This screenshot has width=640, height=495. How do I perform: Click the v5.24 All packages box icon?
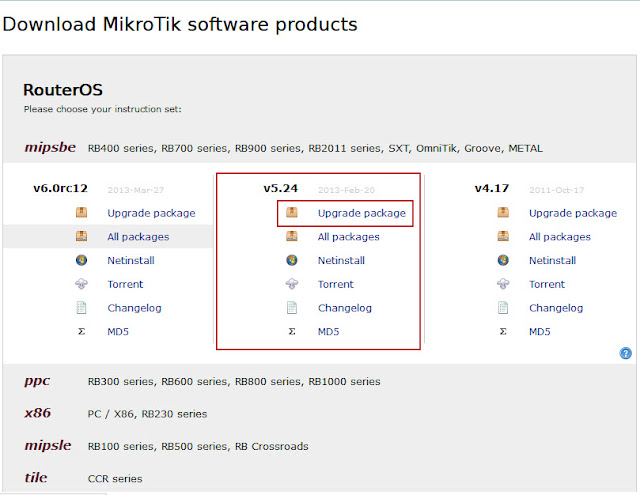[x=292, y=236]
